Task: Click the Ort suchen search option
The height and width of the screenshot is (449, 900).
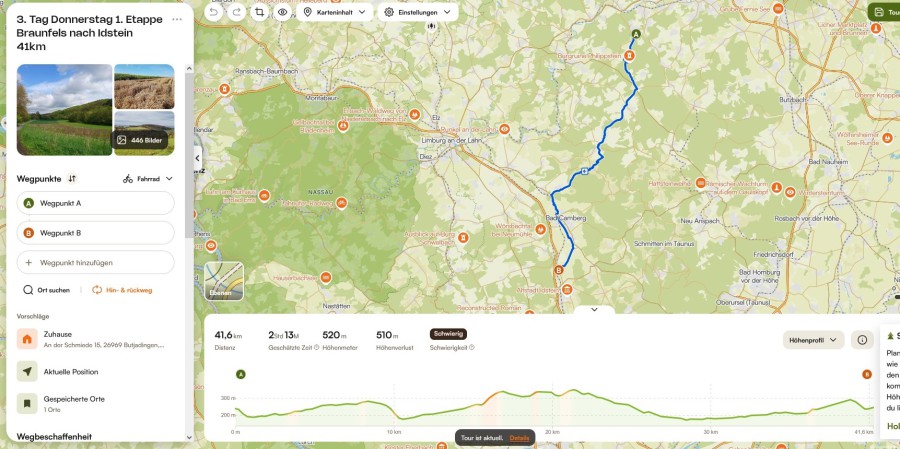Action: click(x=46, y=290)
